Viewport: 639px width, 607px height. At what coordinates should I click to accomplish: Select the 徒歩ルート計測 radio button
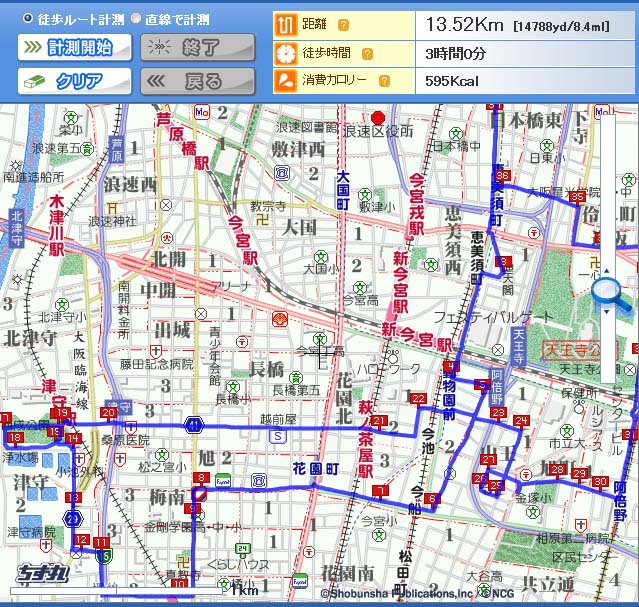[27, 18]
